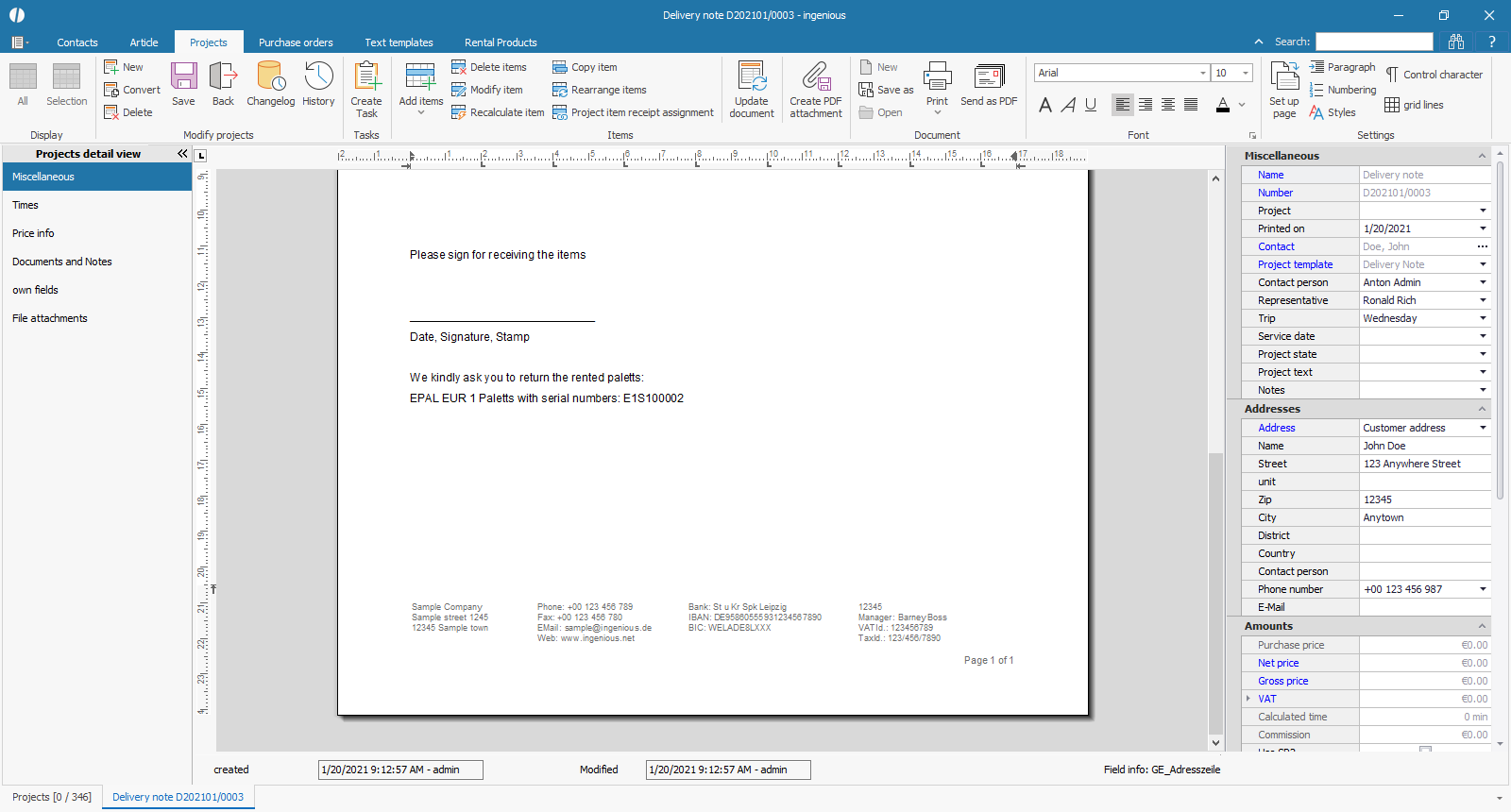
Task: Toggle underline text formatting
Action: click(1091, 105)
